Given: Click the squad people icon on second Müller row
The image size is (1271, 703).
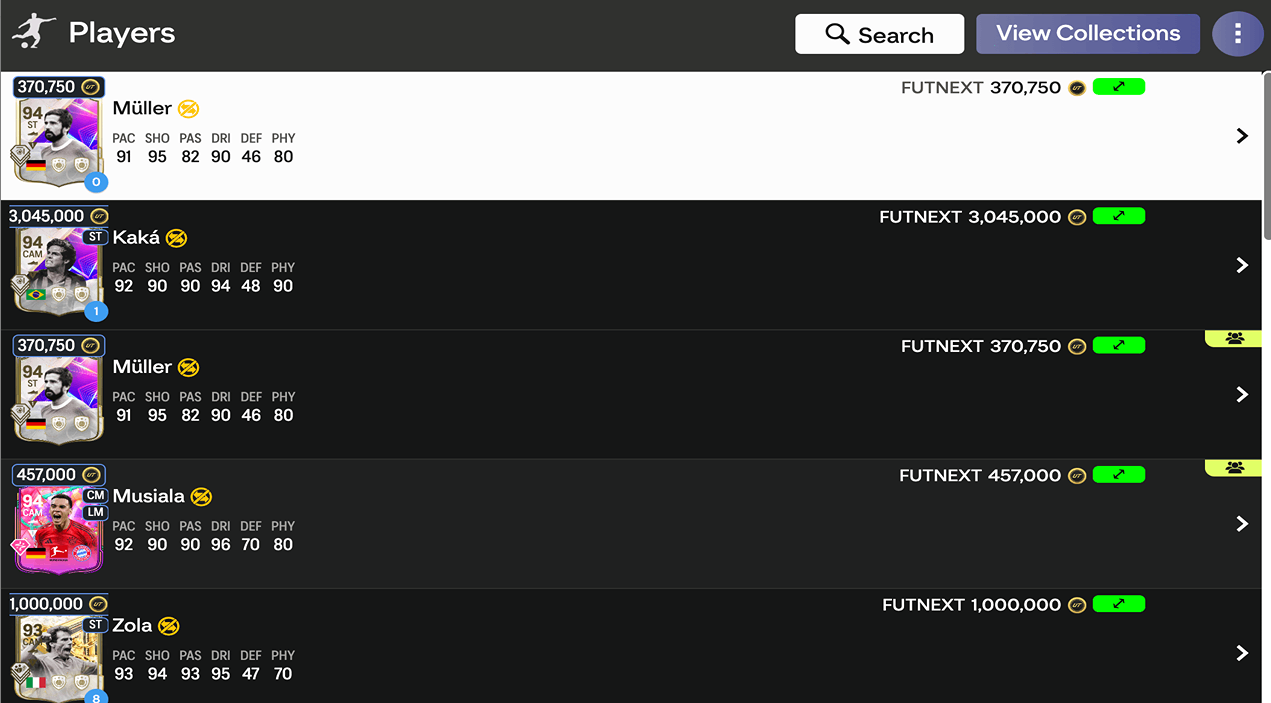Looking at the screenshot, I should [1233, 338].
